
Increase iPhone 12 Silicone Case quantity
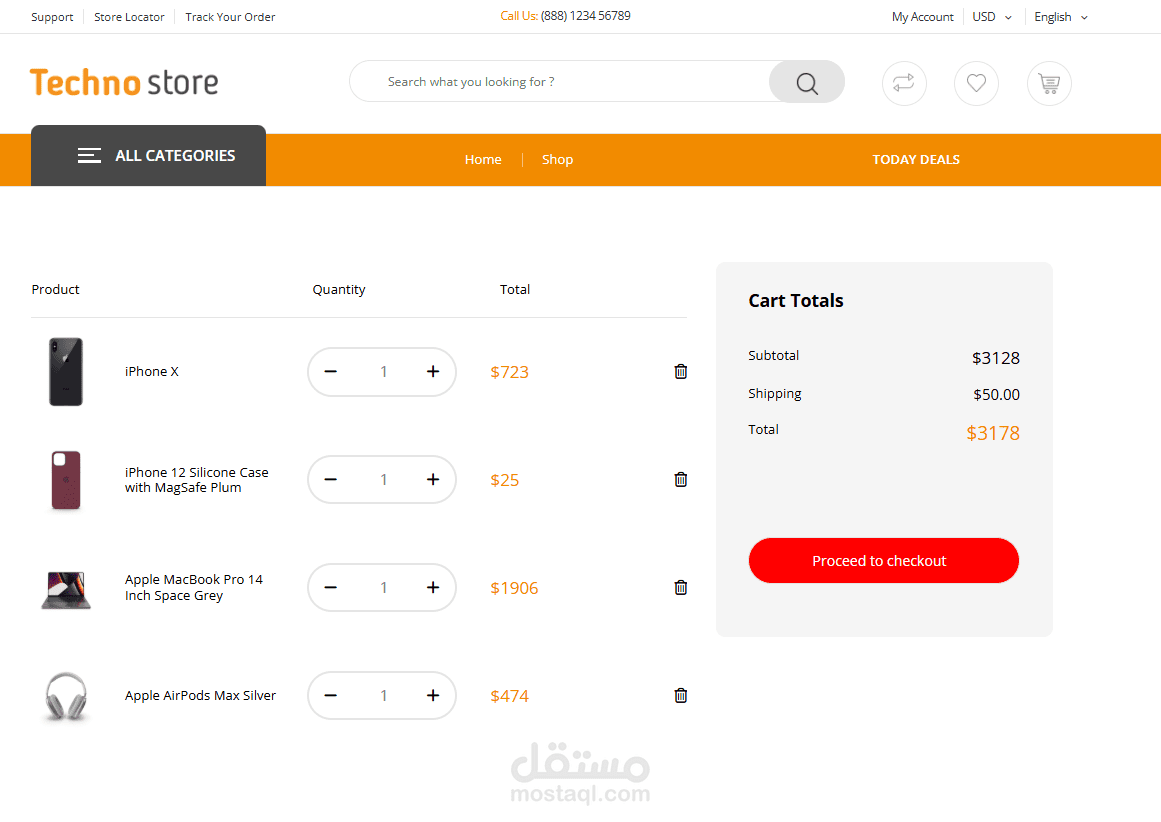point(433,480)
